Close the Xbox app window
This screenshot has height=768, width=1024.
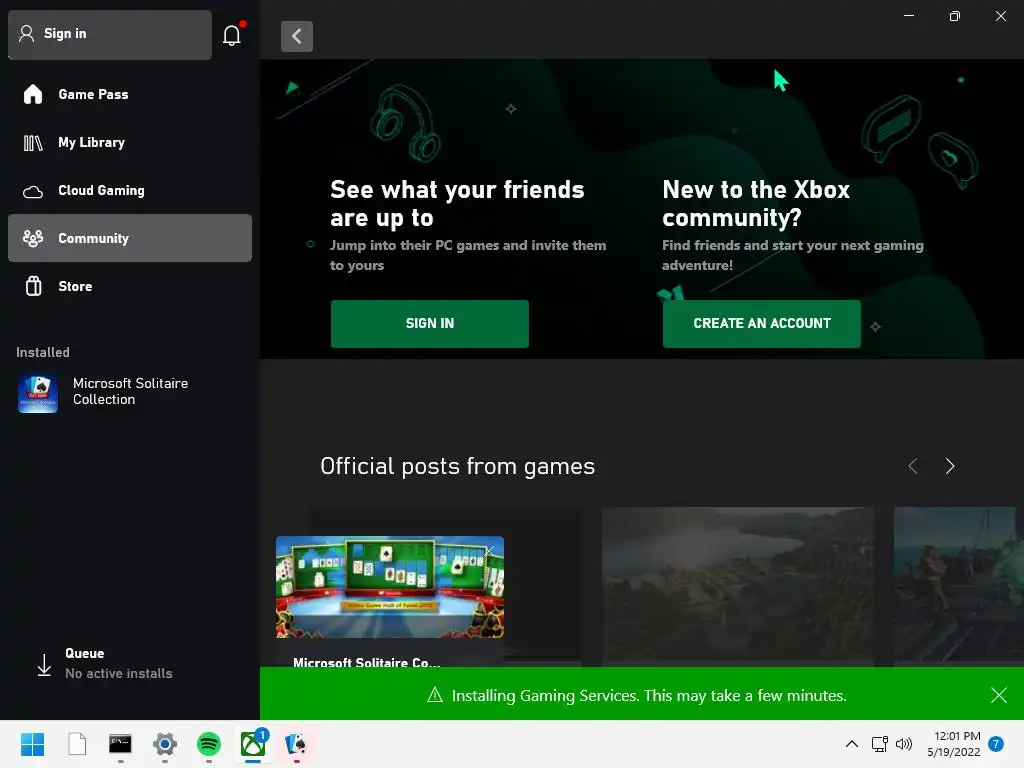pos(1000,16)
